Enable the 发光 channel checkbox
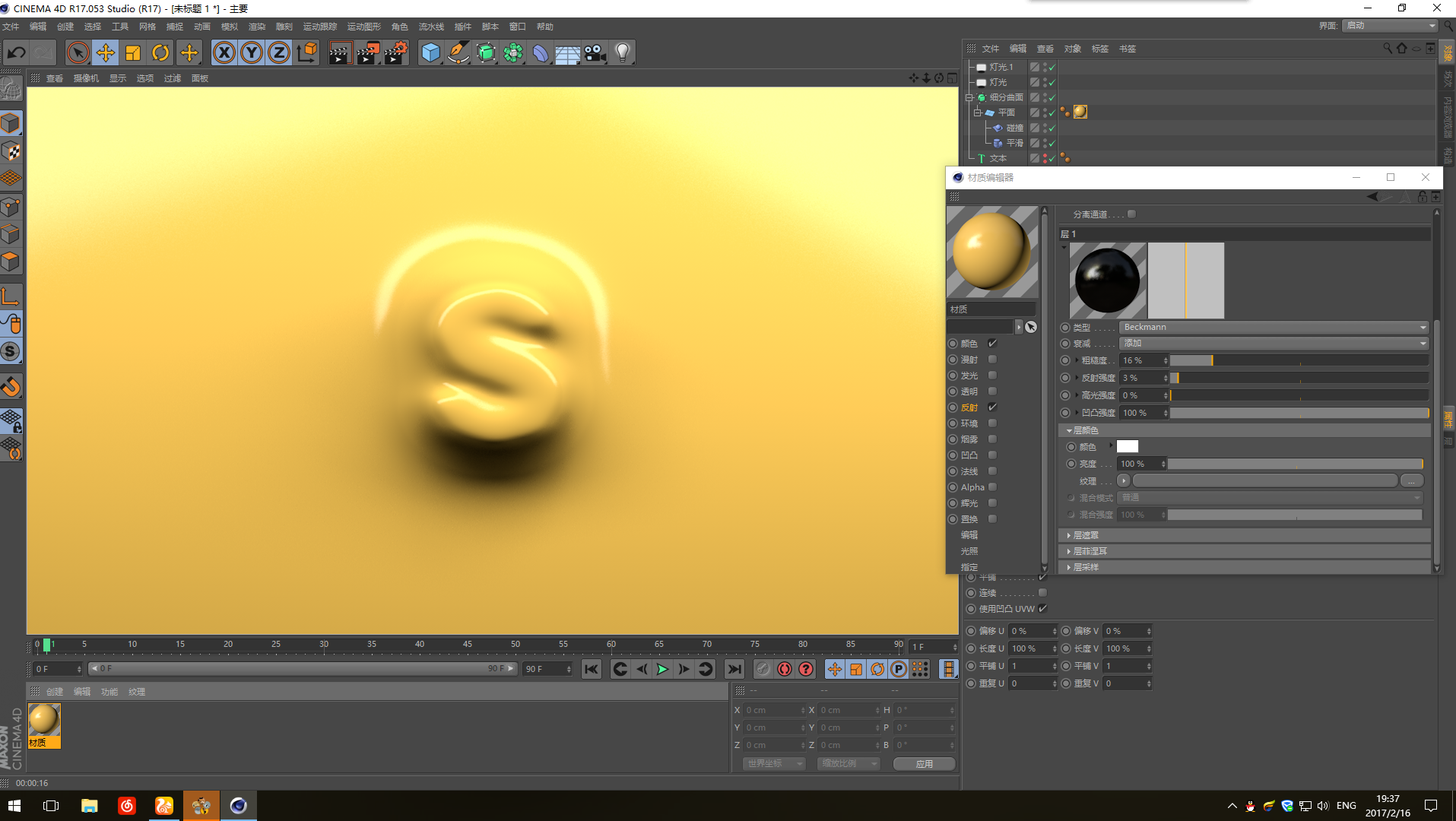This screenshot has width=1456, height=821. [992, 376]
